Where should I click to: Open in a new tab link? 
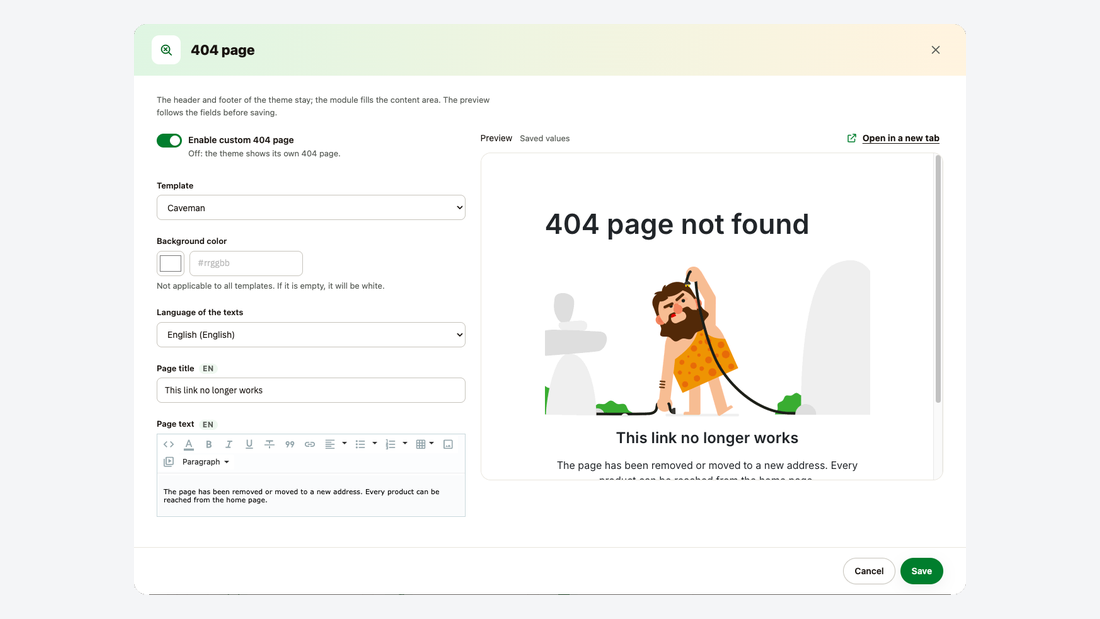coord(901,138)
